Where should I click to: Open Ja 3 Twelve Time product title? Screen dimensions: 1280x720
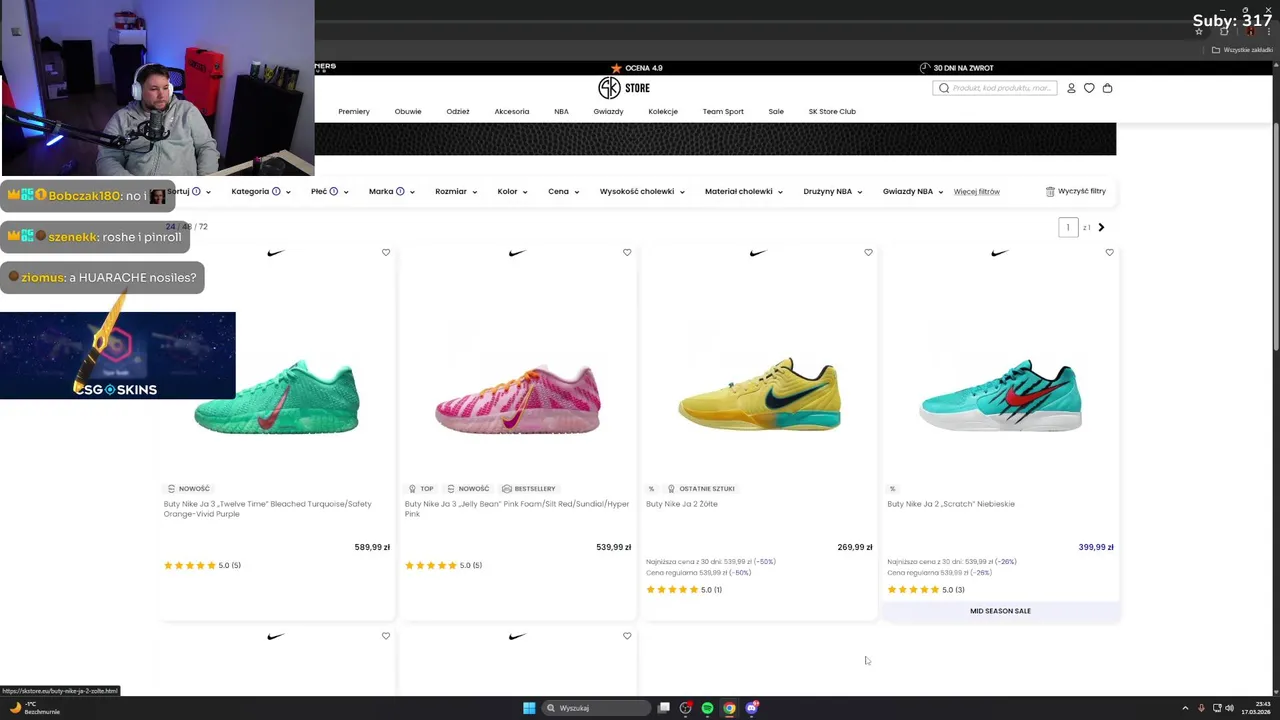[x=268, y=508]
